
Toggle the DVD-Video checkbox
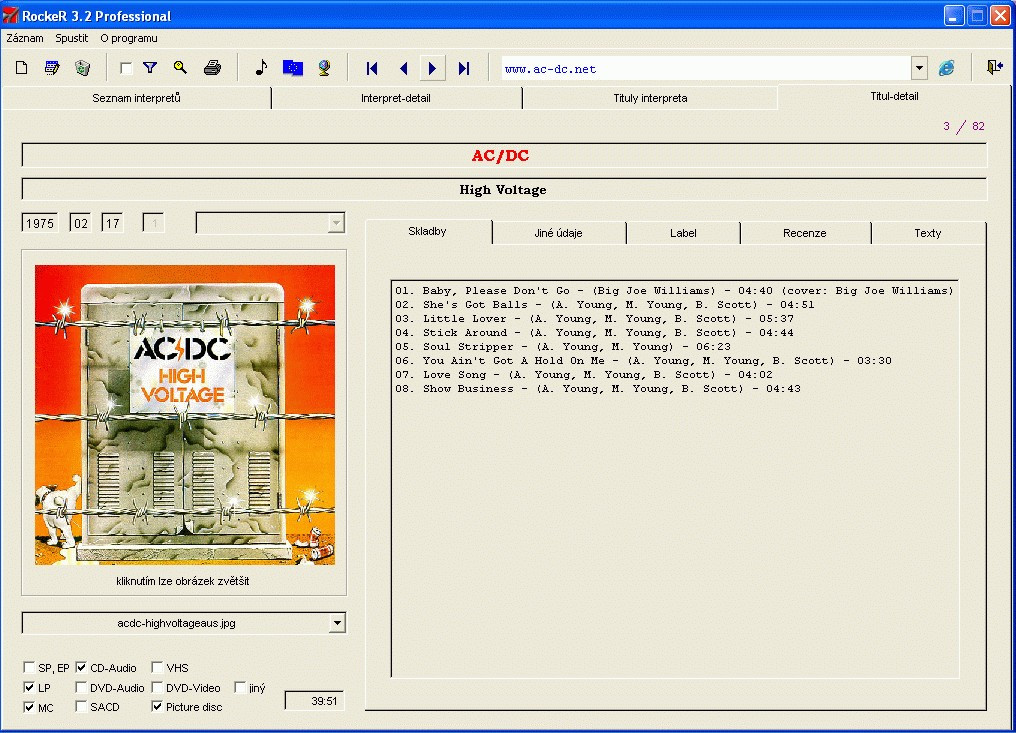pyautogui.click(x=157, y=687)
